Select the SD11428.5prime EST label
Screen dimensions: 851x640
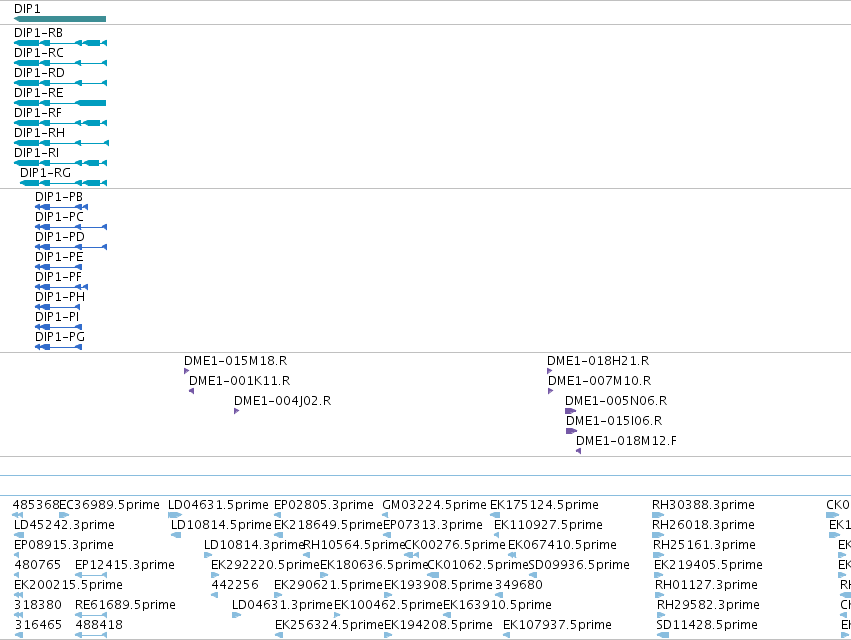pyautogui.click(x=707, y=625)
